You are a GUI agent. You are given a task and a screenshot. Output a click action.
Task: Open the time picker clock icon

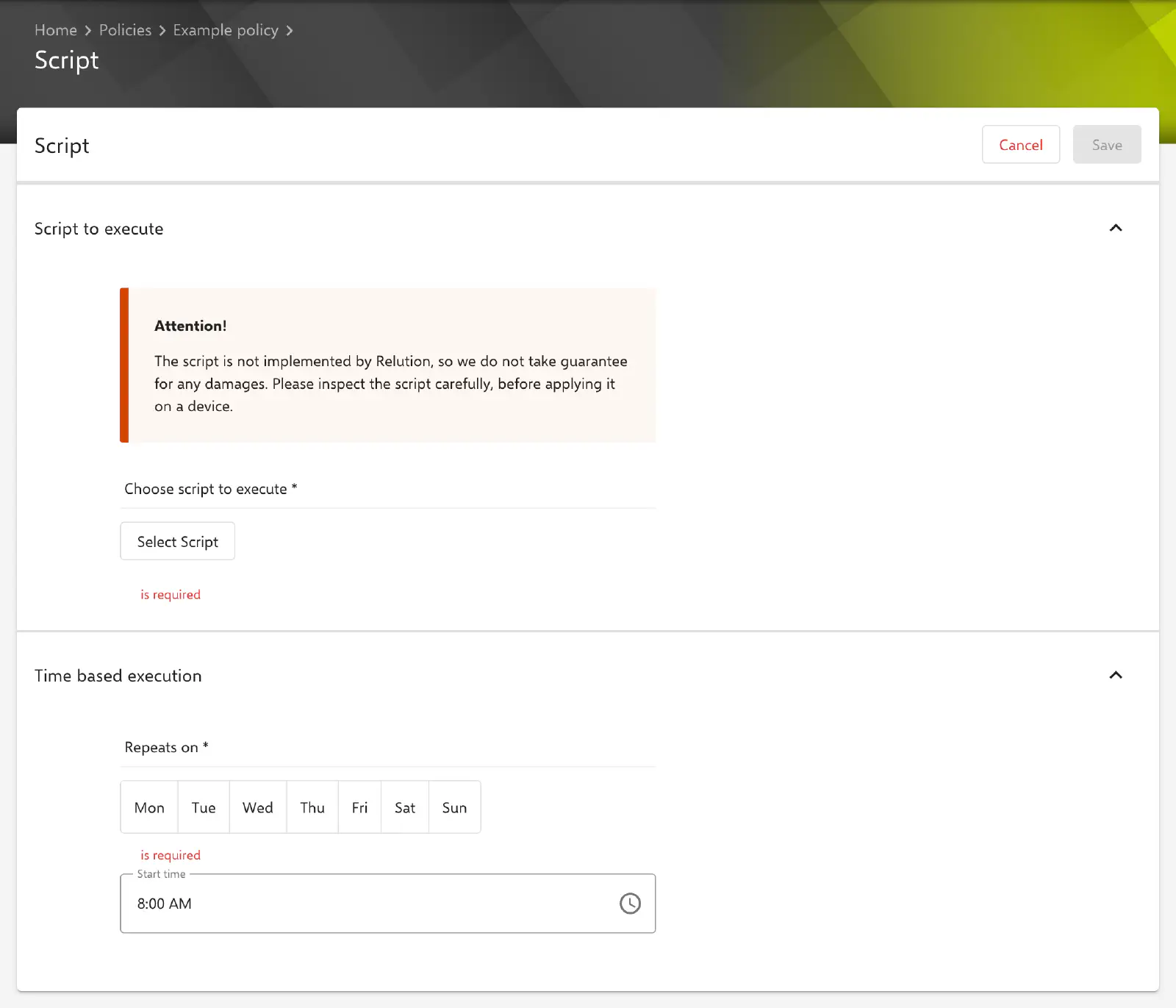630,904
